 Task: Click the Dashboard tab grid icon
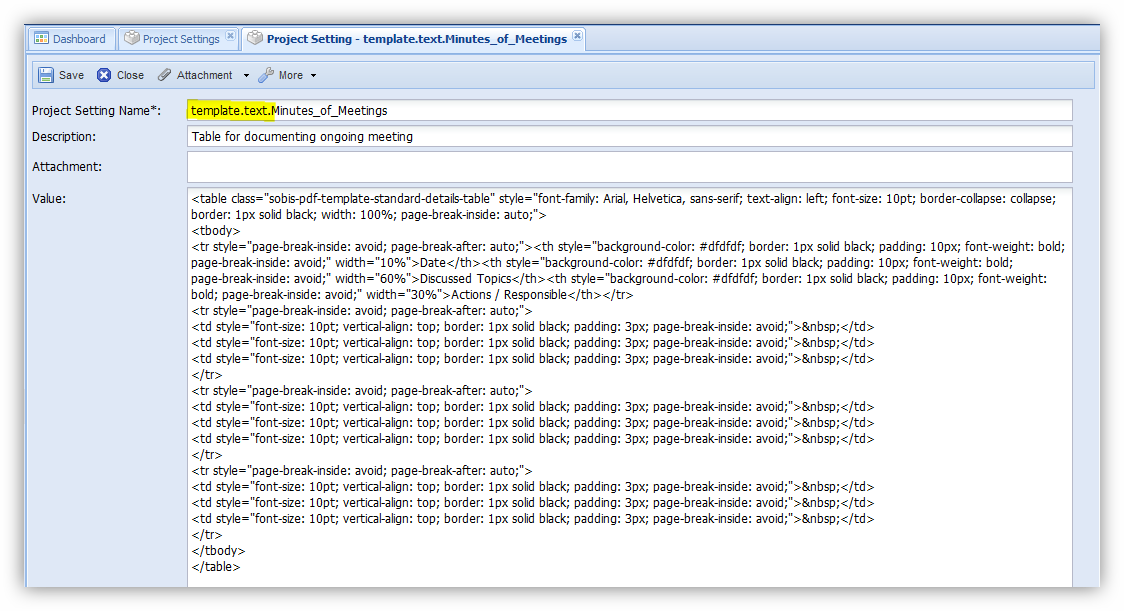point(41,39)
